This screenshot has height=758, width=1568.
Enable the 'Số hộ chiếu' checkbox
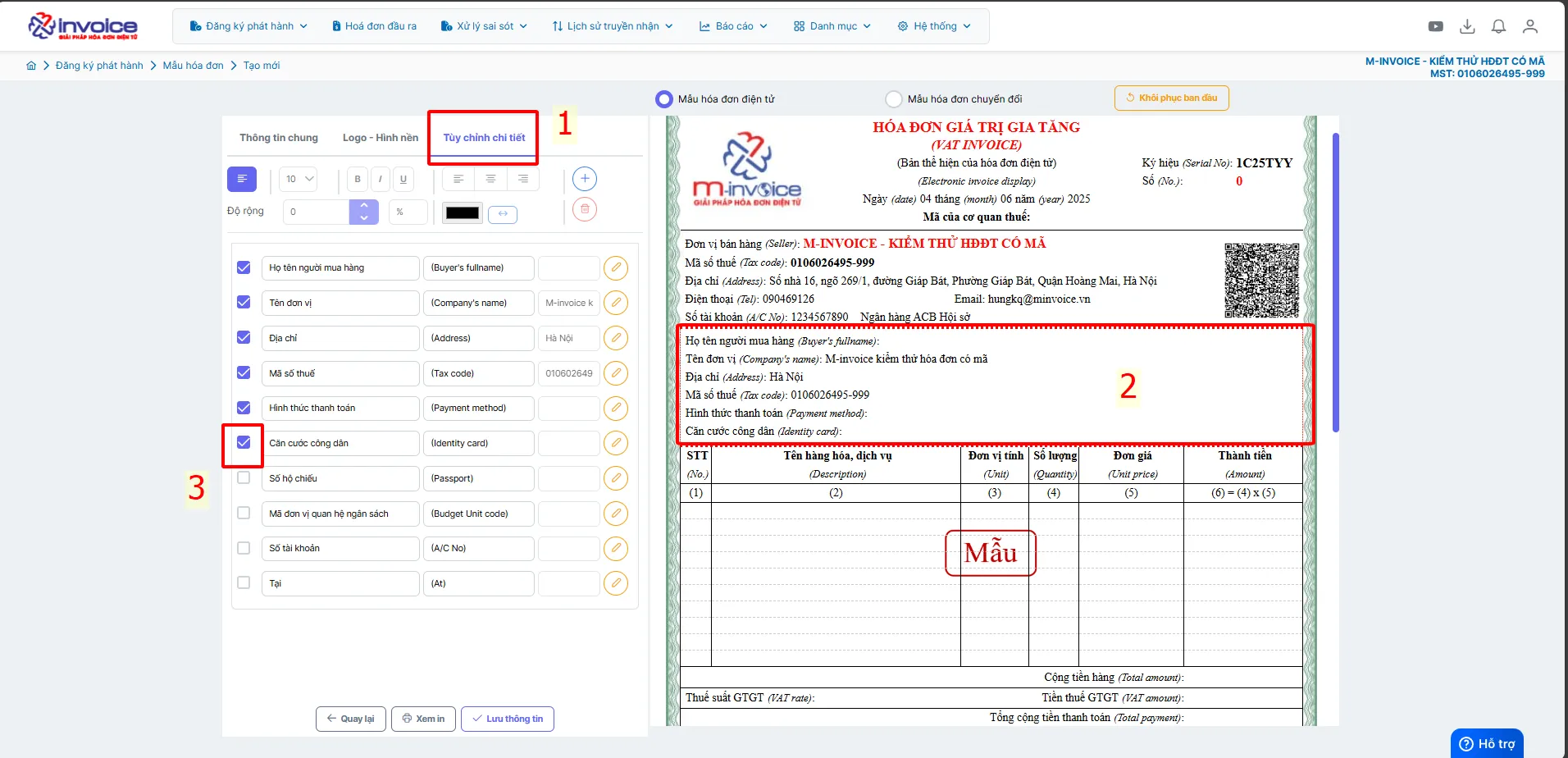click(244, 477)
